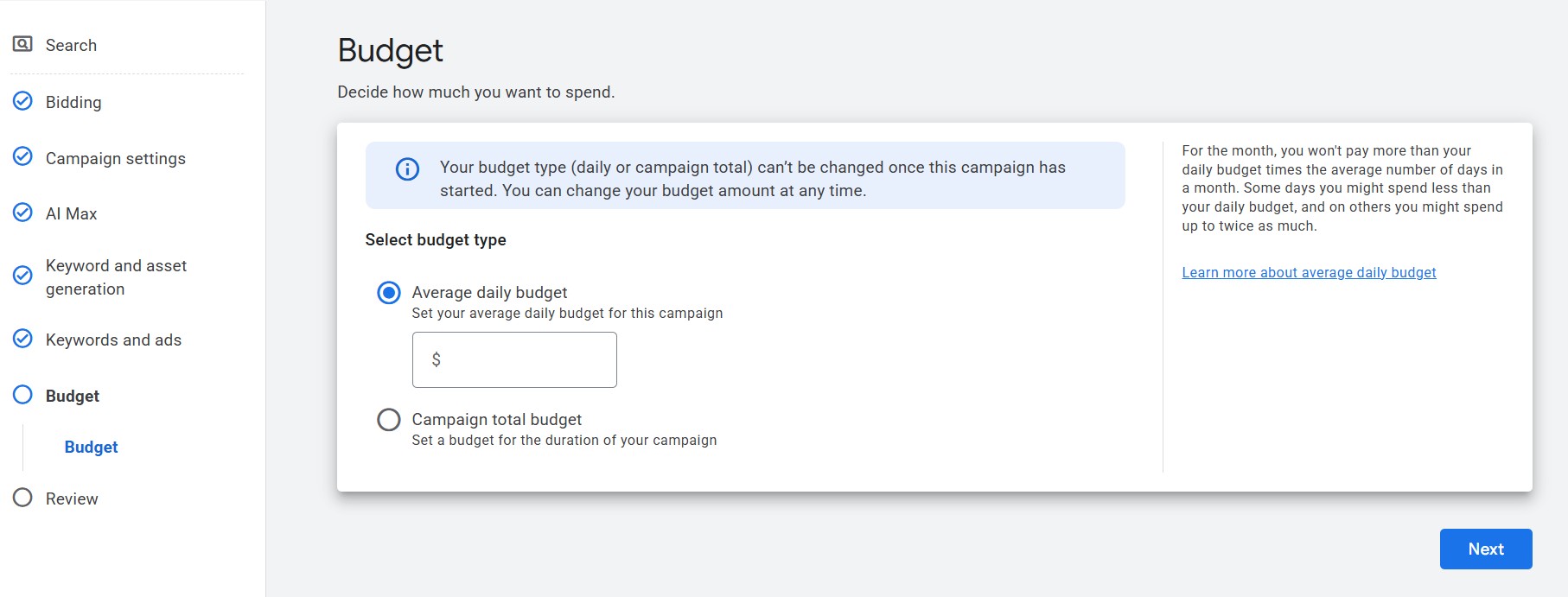Go to the Review step
This screenshot has height=597, width=1568.
tap(72, 499)
